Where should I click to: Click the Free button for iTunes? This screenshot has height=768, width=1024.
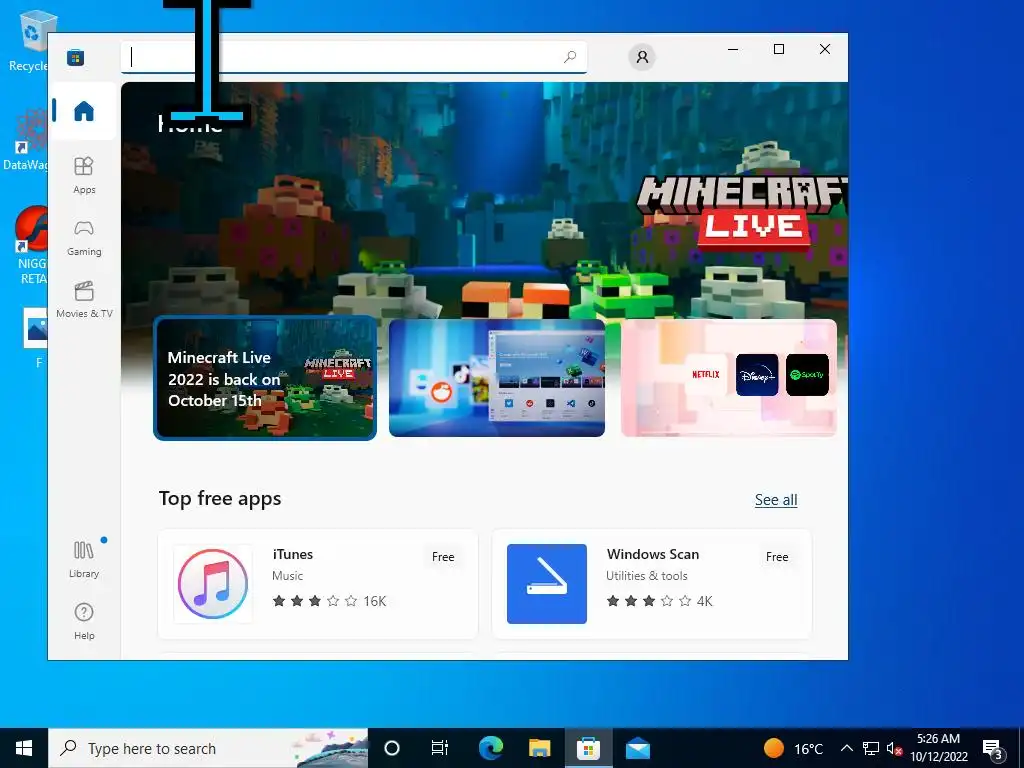click(x=443, y=556)
